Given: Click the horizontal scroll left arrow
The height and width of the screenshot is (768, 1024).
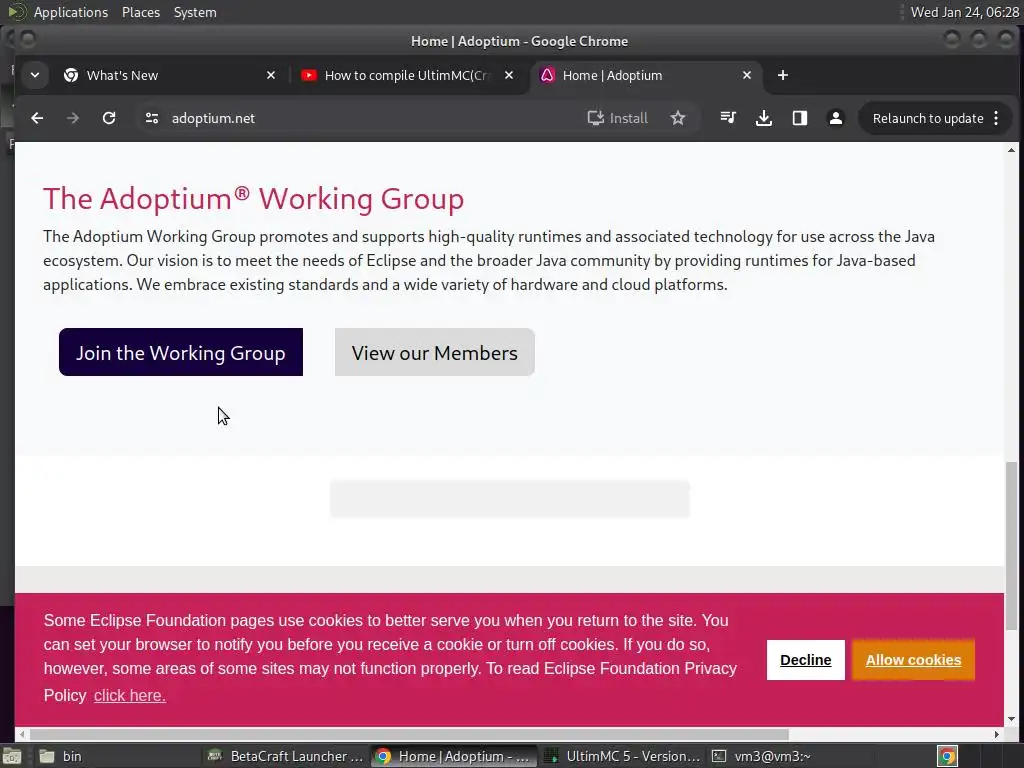Looking at the screenshot, I should [x=22, y=734].
